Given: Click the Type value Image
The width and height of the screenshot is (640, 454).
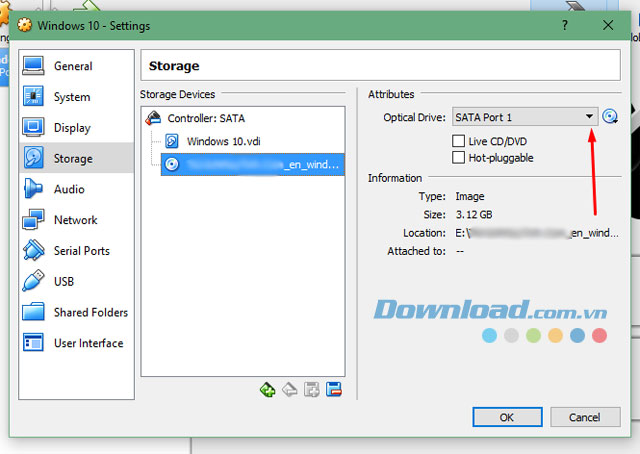Looking at the screenshot, I should point(470,196).
